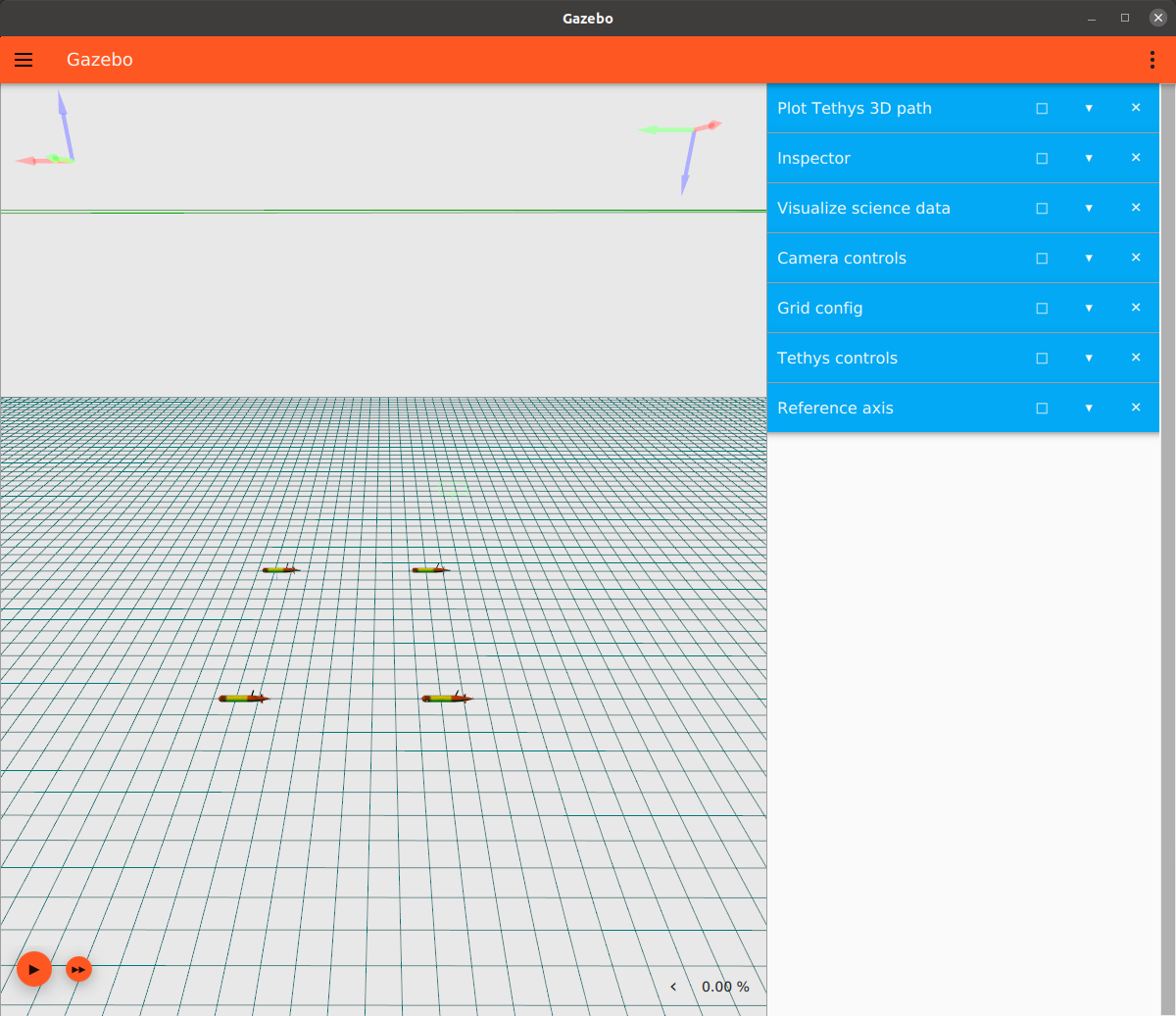
Task: Close the Grid config plugin
Action: coord(1136,308)
